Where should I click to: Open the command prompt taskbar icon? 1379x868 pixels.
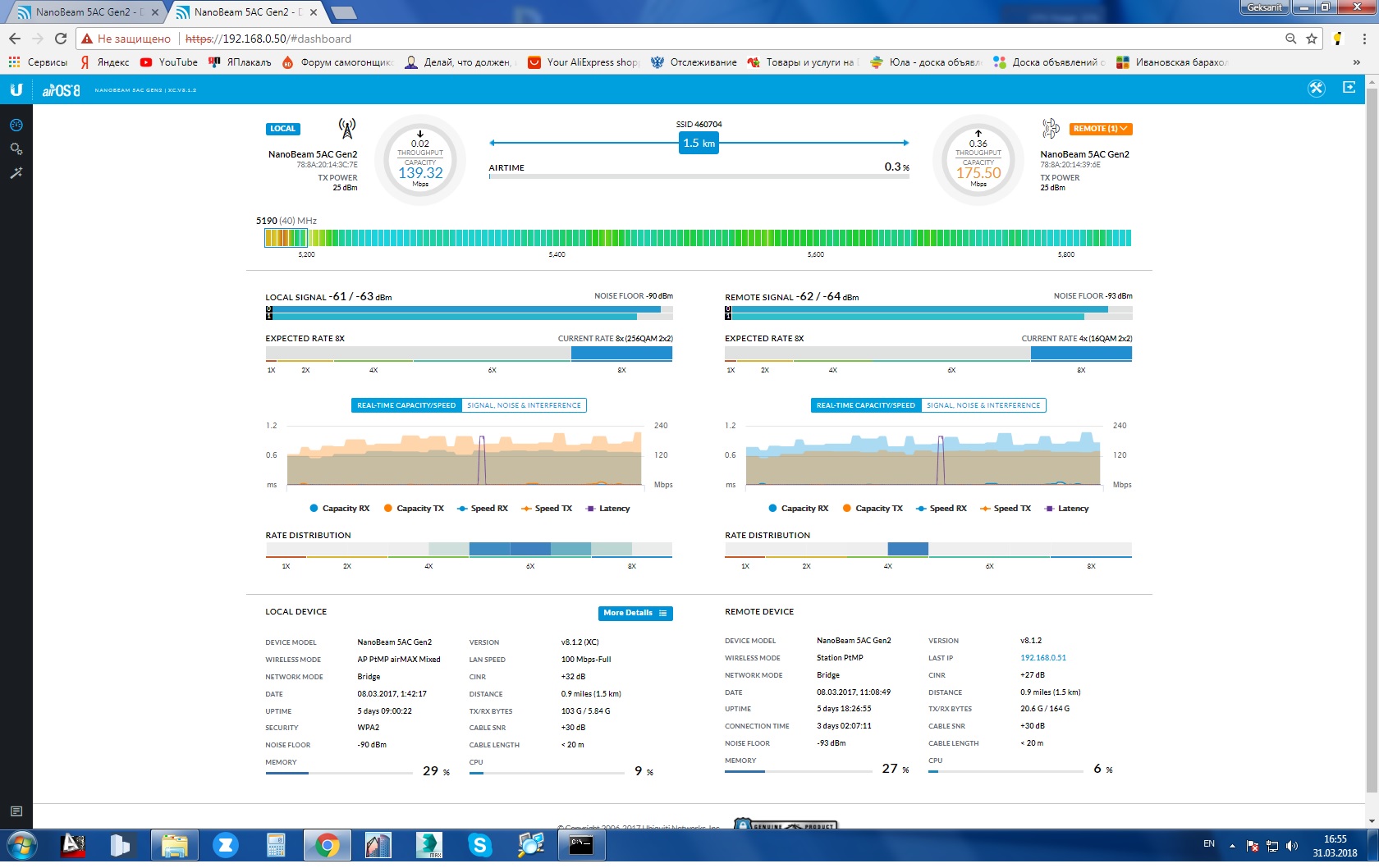click(x=582, y=845)
